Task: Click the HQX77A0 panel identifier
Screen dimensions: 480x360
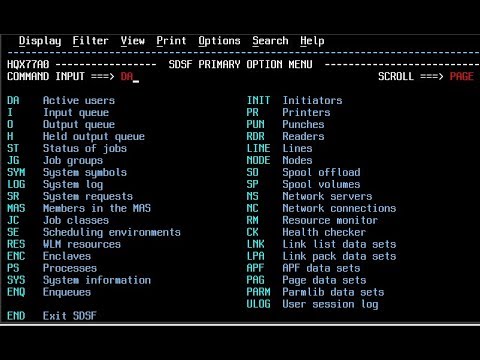Action: (28, 64)
